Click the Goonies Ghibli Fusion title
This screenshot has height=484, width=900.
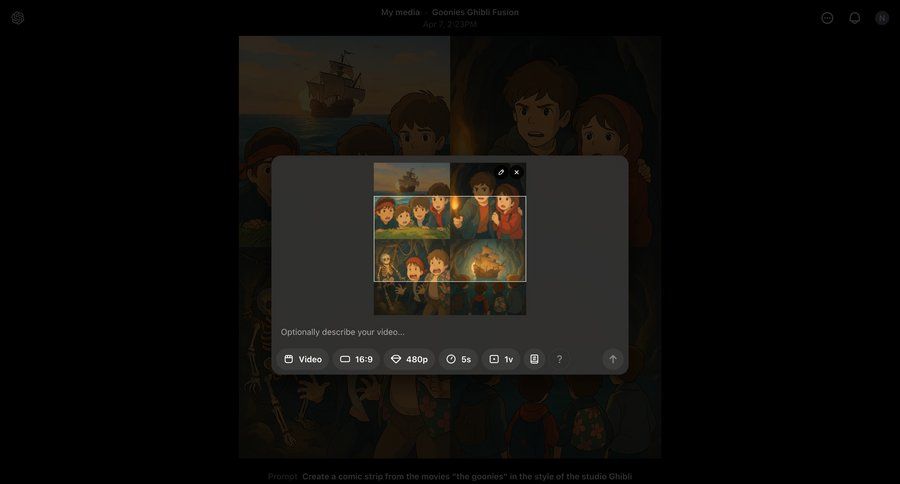(x=475, y=12)
